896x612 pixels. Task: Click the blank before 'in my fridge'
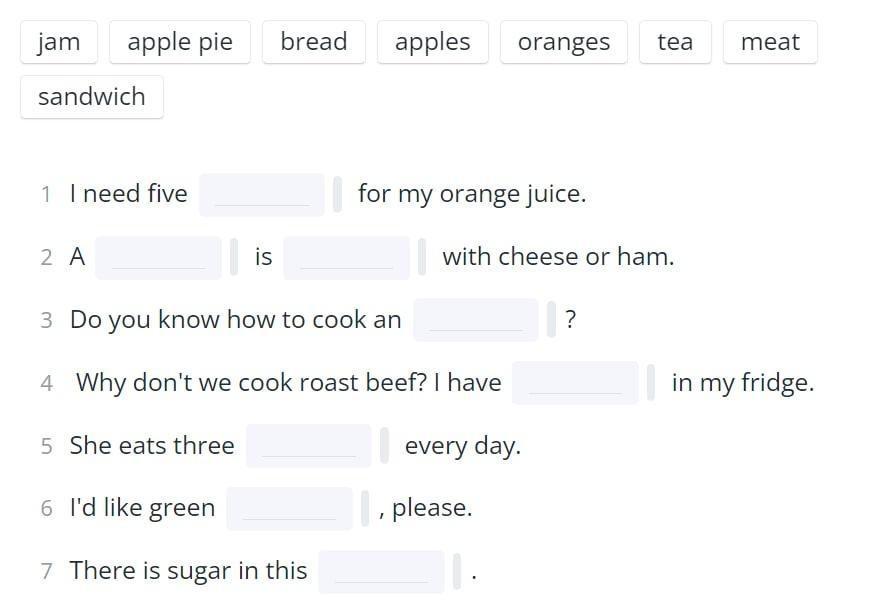575,383
